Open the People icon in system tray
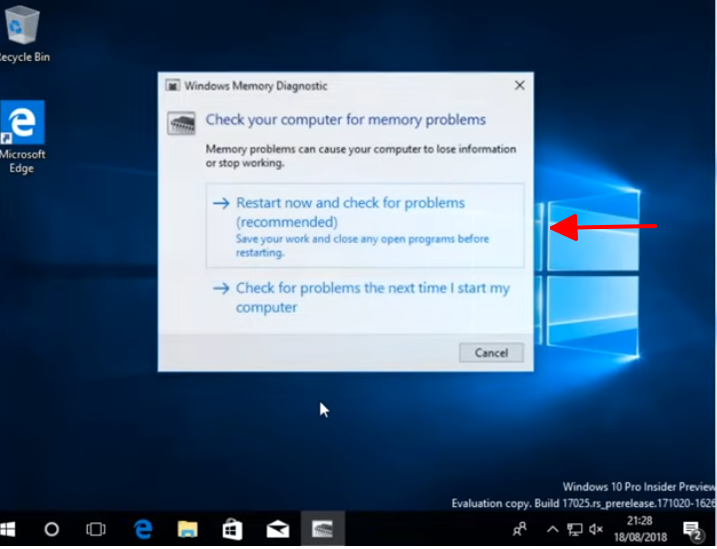 coord(519,528)
